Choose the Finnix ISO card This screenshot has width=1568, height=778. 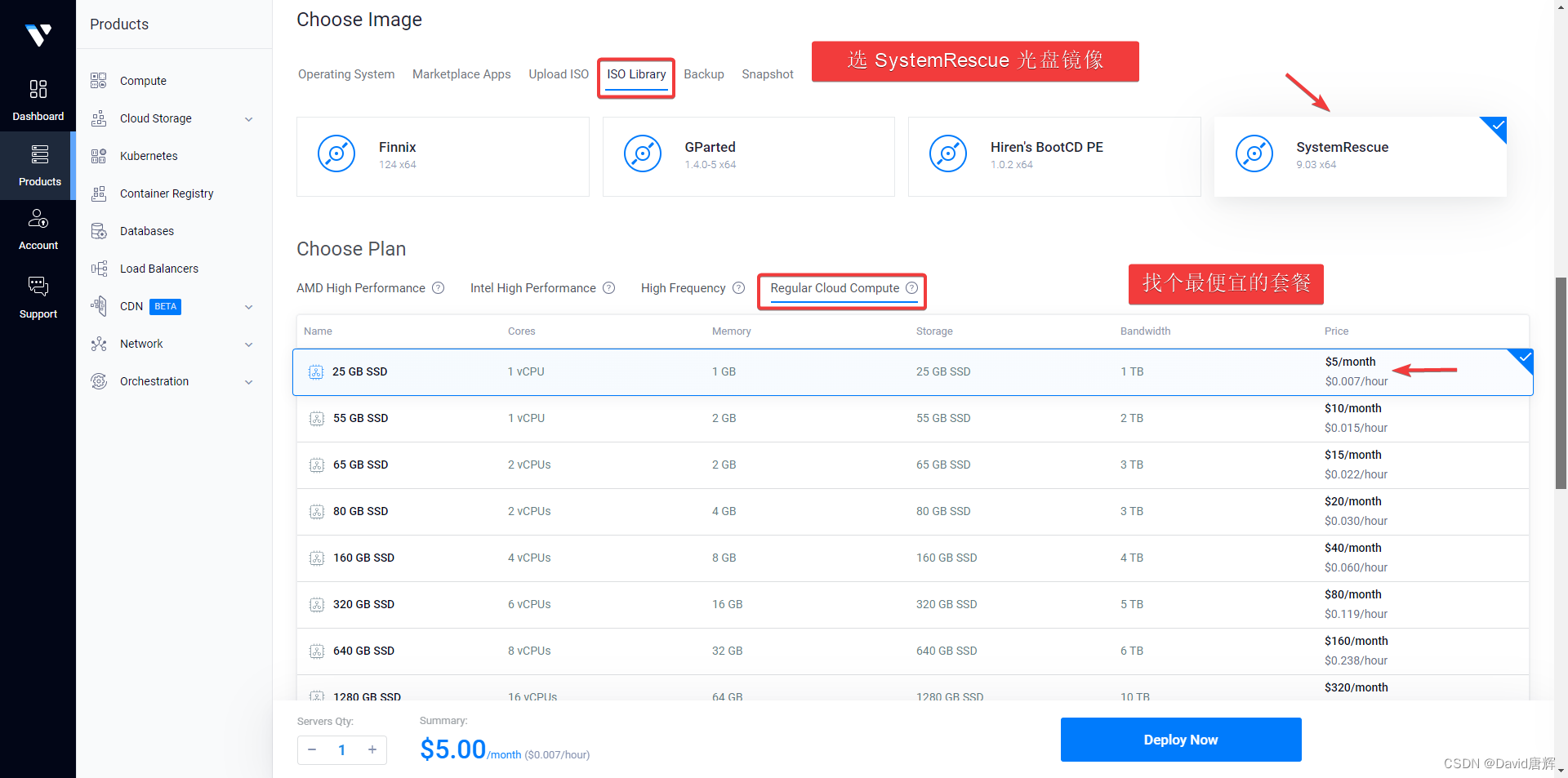coord(443,157)
